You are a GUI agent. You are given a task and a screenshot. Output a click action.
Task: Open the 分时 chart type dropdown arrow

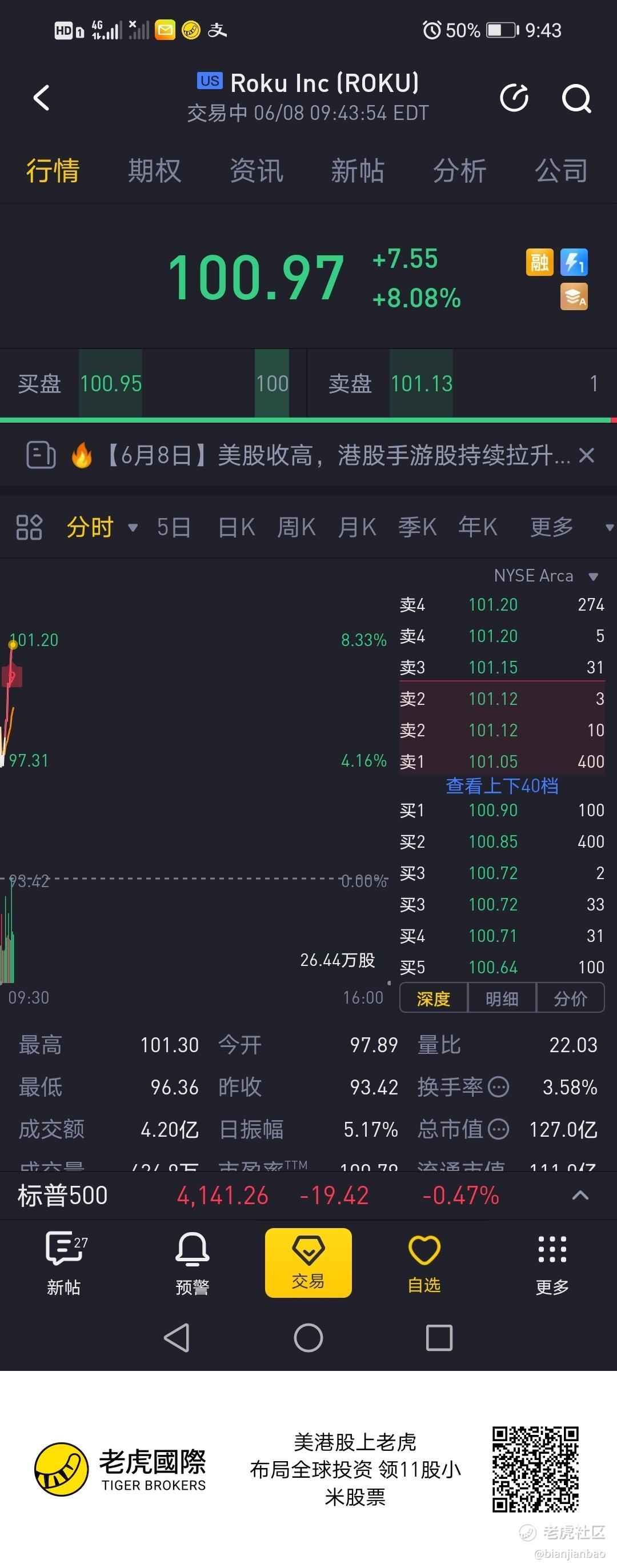click(x=133, y=528)
